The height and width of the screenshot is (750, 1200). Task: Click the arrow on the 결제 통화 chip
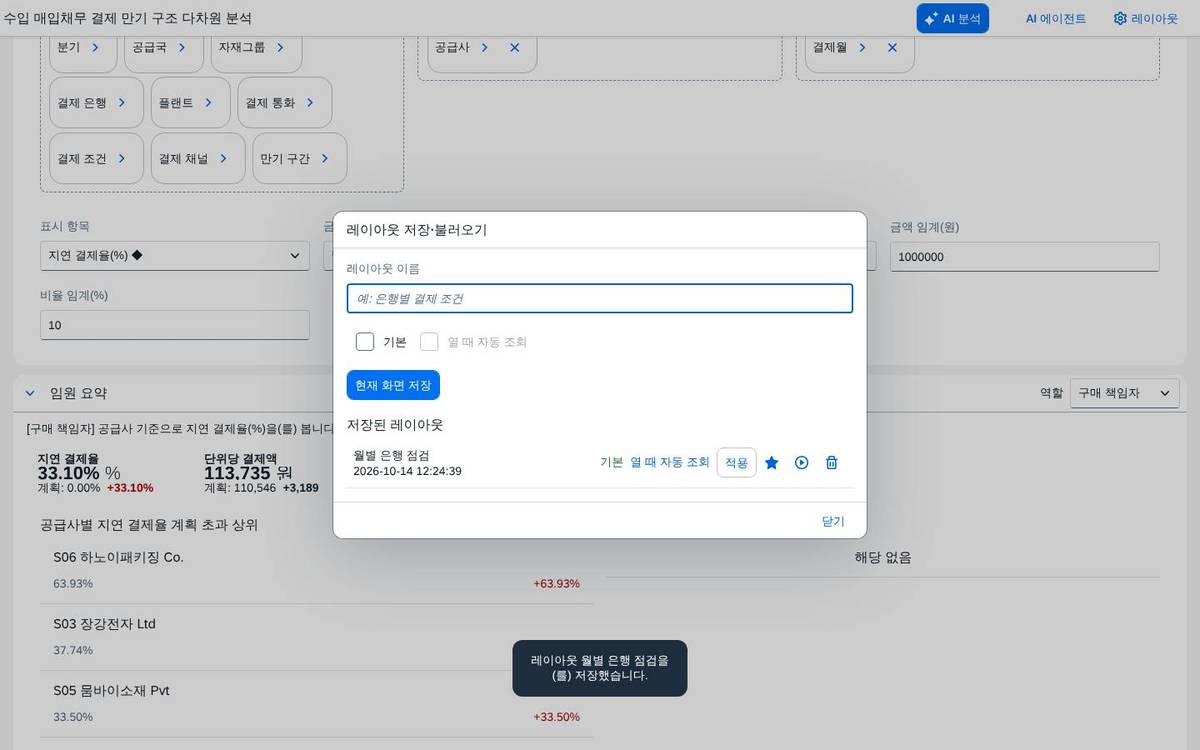(310, 102)
